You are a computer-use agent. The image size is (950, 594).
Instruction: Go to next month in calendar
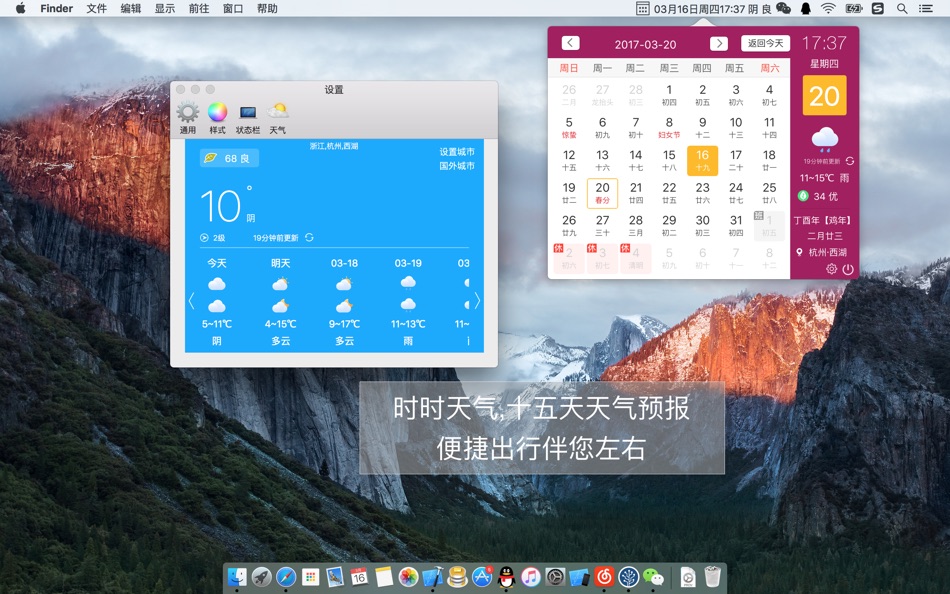pos(719,43)
